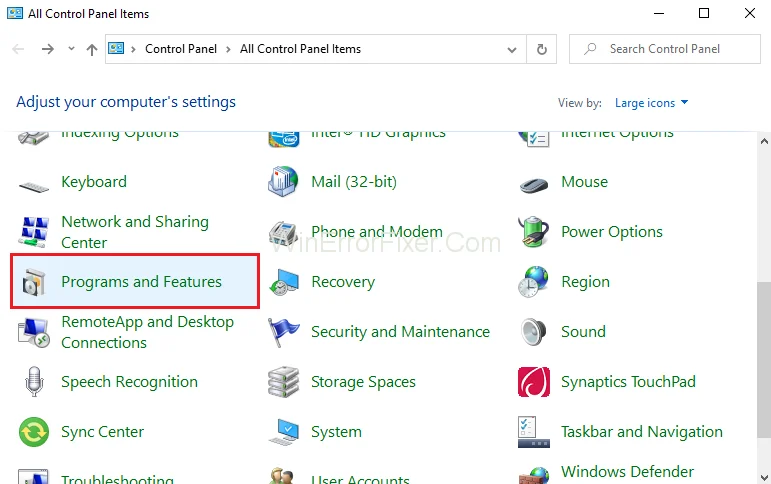The height and width of the screenshot is (484, 771).
Task: Open the Mail (32-bit) icon
Action: [x=284, y=182]
